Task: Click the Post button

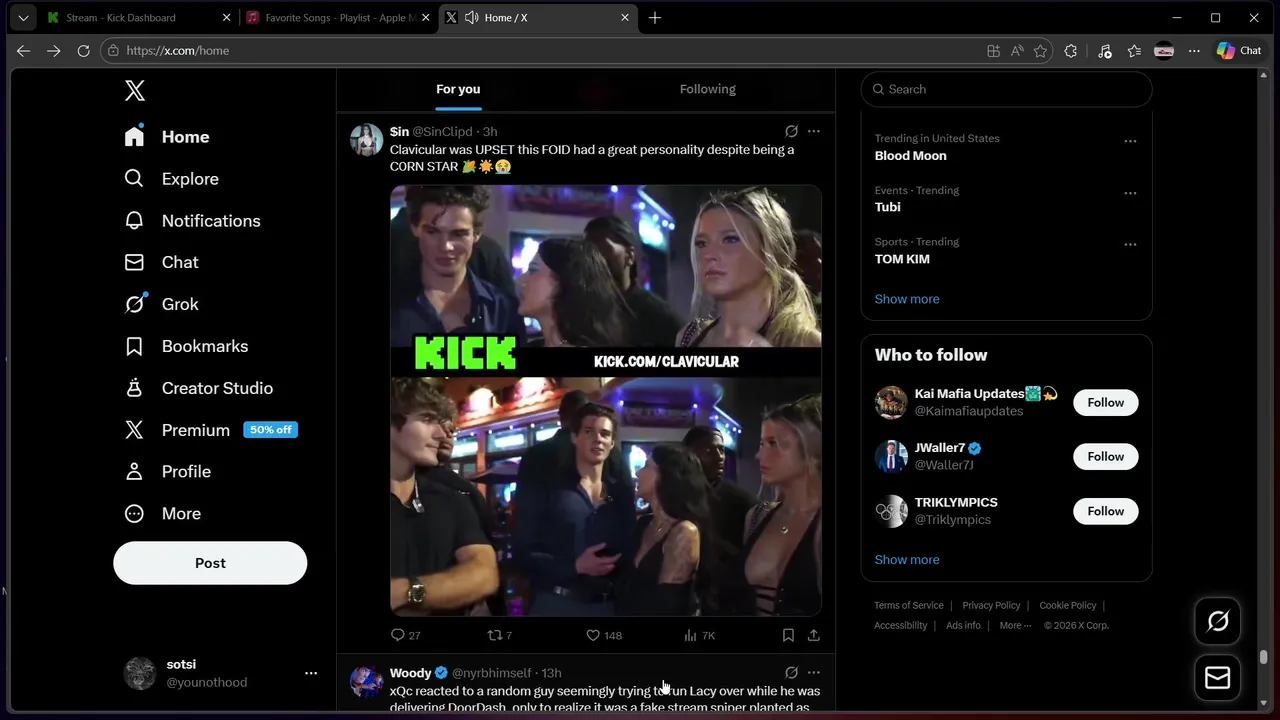Action: coord(210,563)
